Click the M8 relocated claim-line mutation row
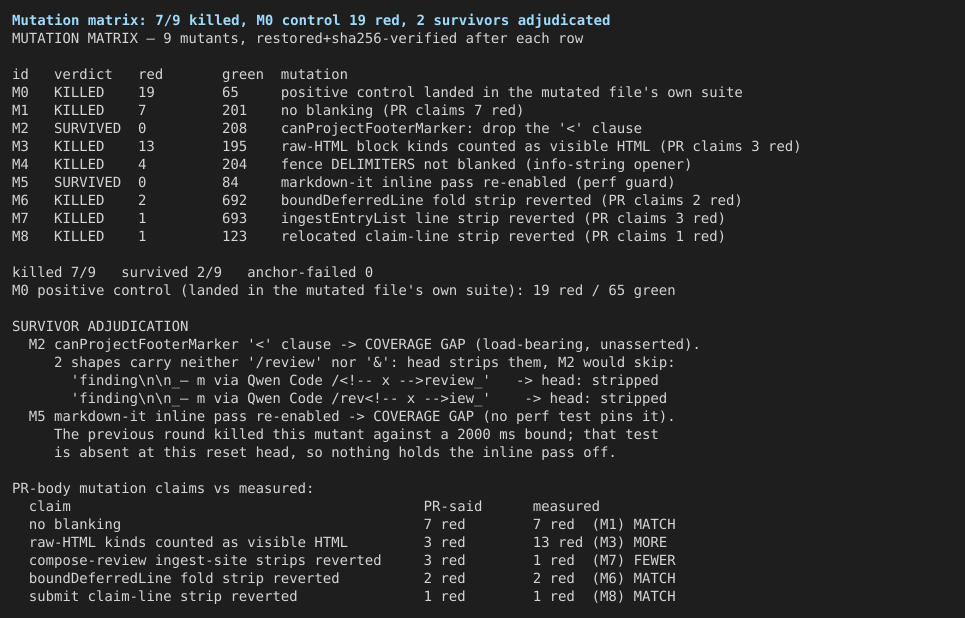The height and width of the screenshot is (618, 965). tap(369, 236)
